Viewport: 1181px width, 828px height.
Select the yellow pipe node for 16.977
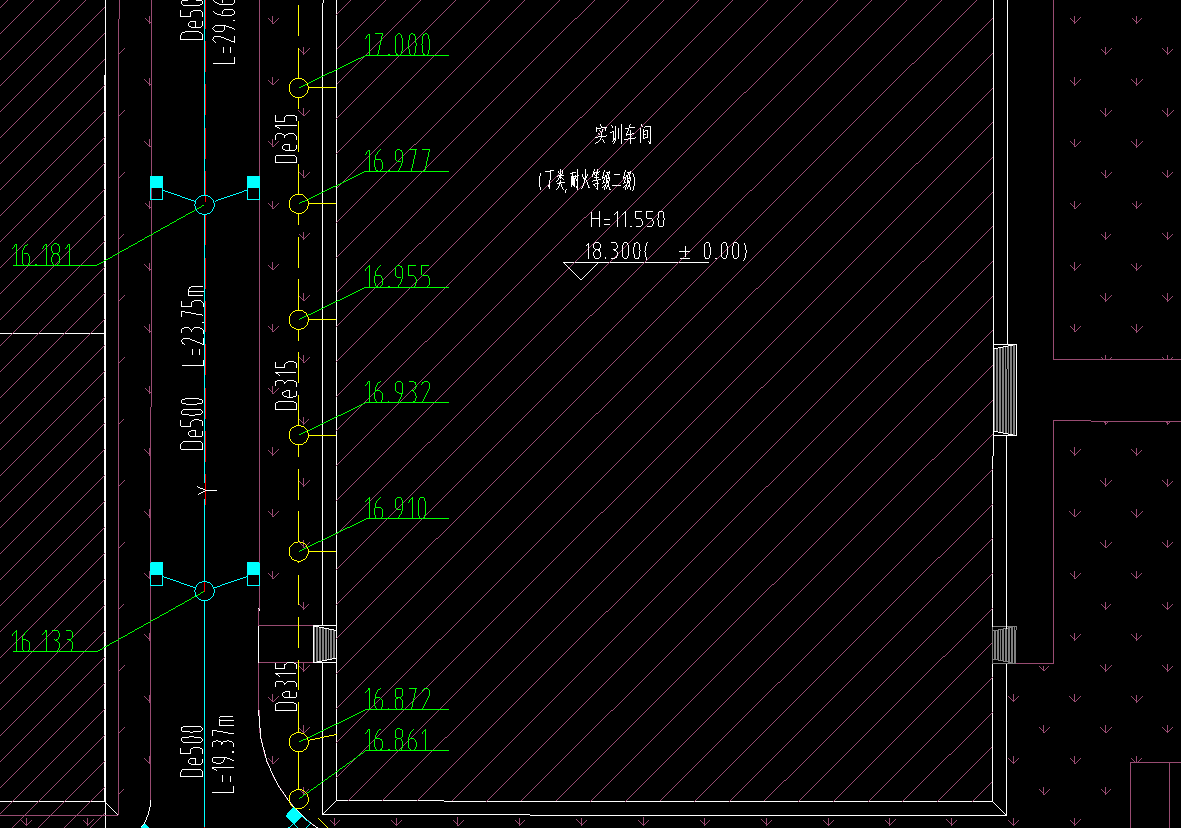click(299, 203)
